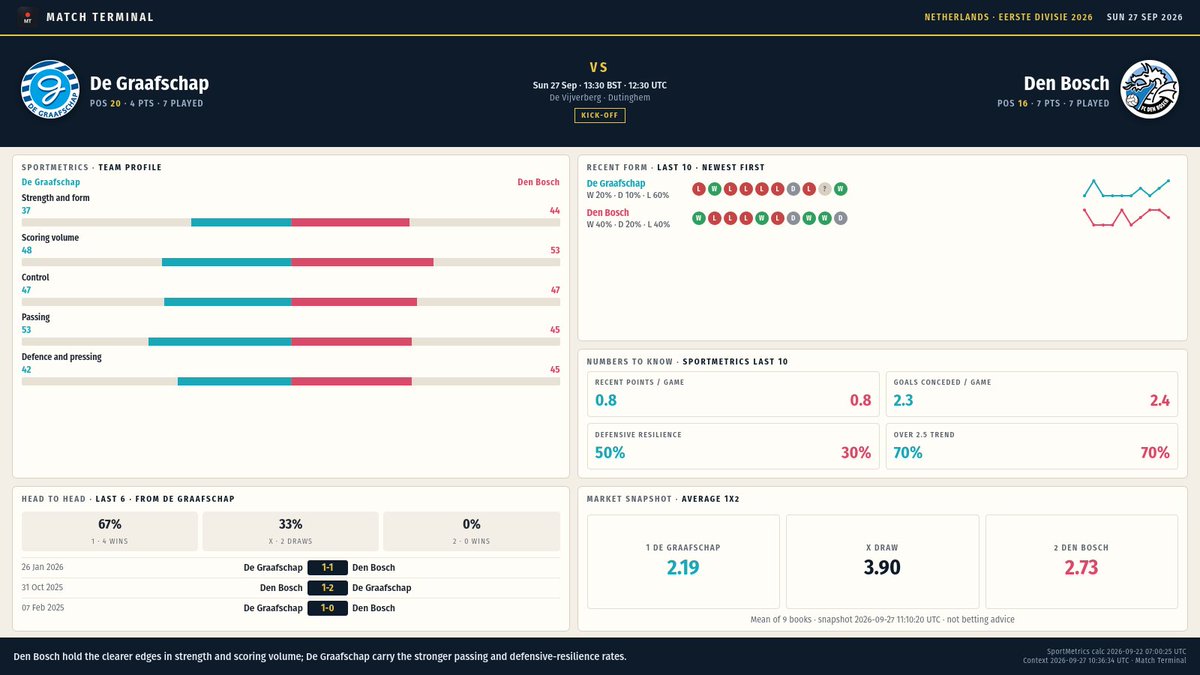Select the 67% De Graafschap wins tile

tap(110, 531)
